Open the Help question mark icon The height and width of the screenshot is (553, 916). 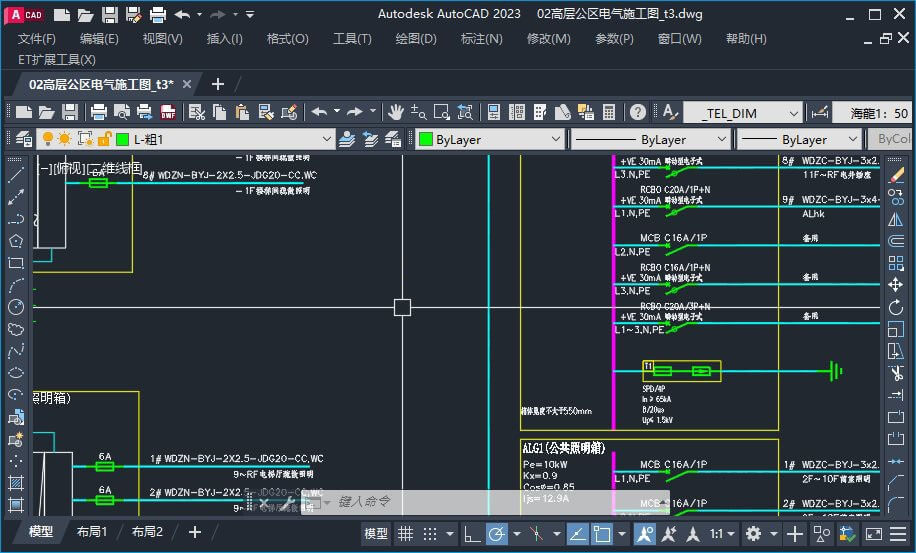pyautogui.click(x=638, y=112)
